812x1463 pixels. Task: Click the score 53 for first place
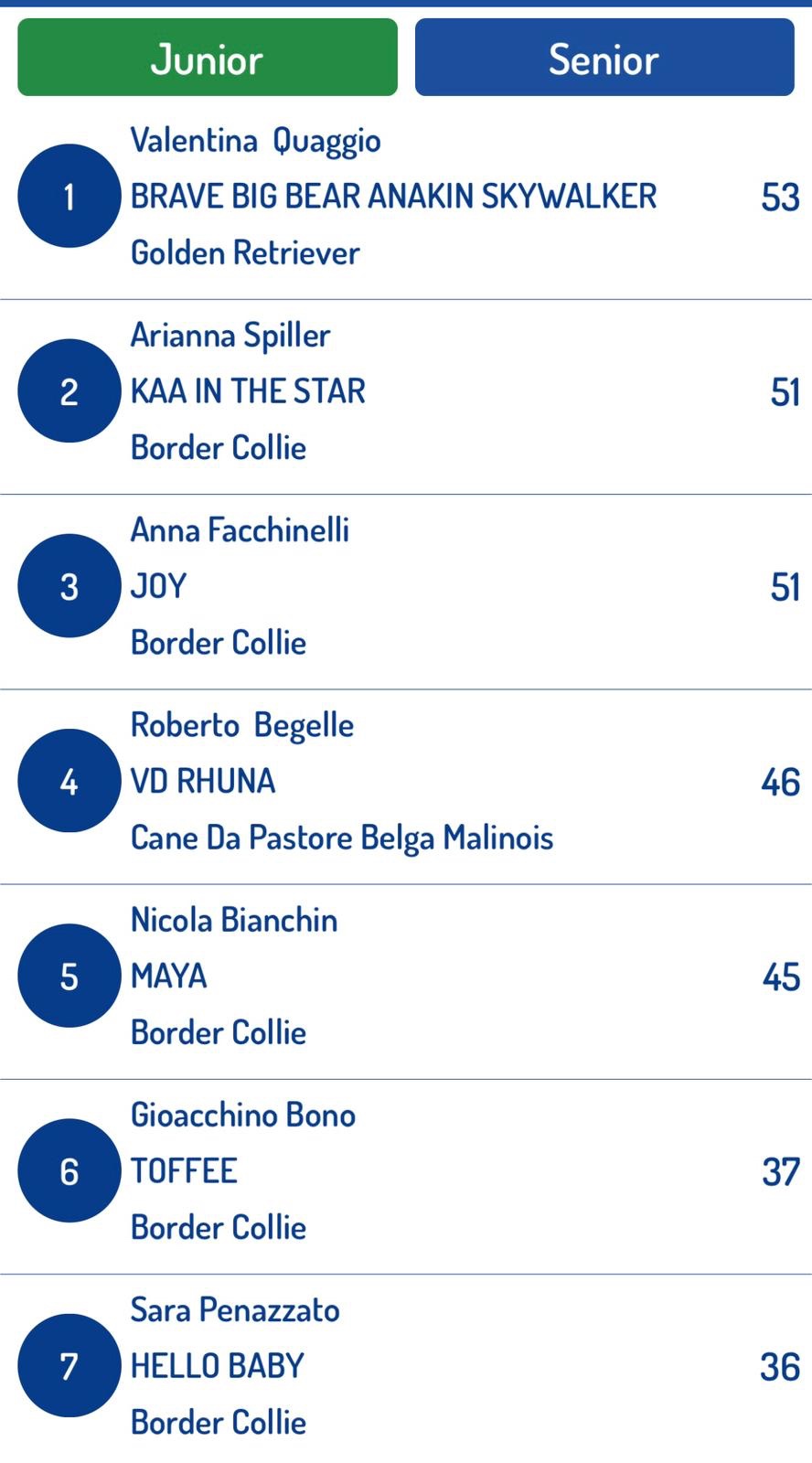780,197
